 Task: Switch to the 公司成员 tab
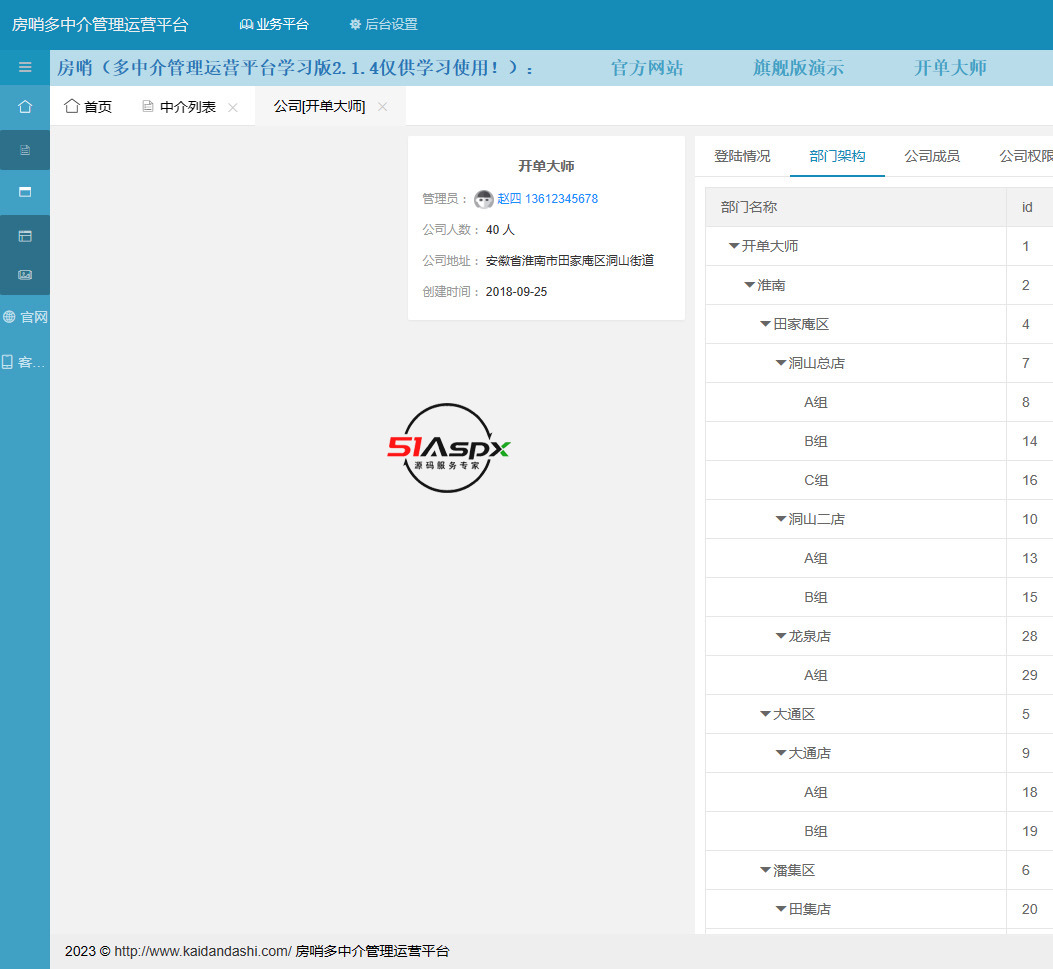932,156
